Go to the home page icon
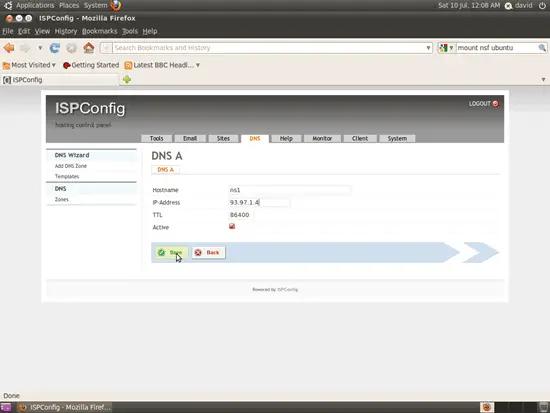Screen dimensions: 550x413 pos(89,48)
